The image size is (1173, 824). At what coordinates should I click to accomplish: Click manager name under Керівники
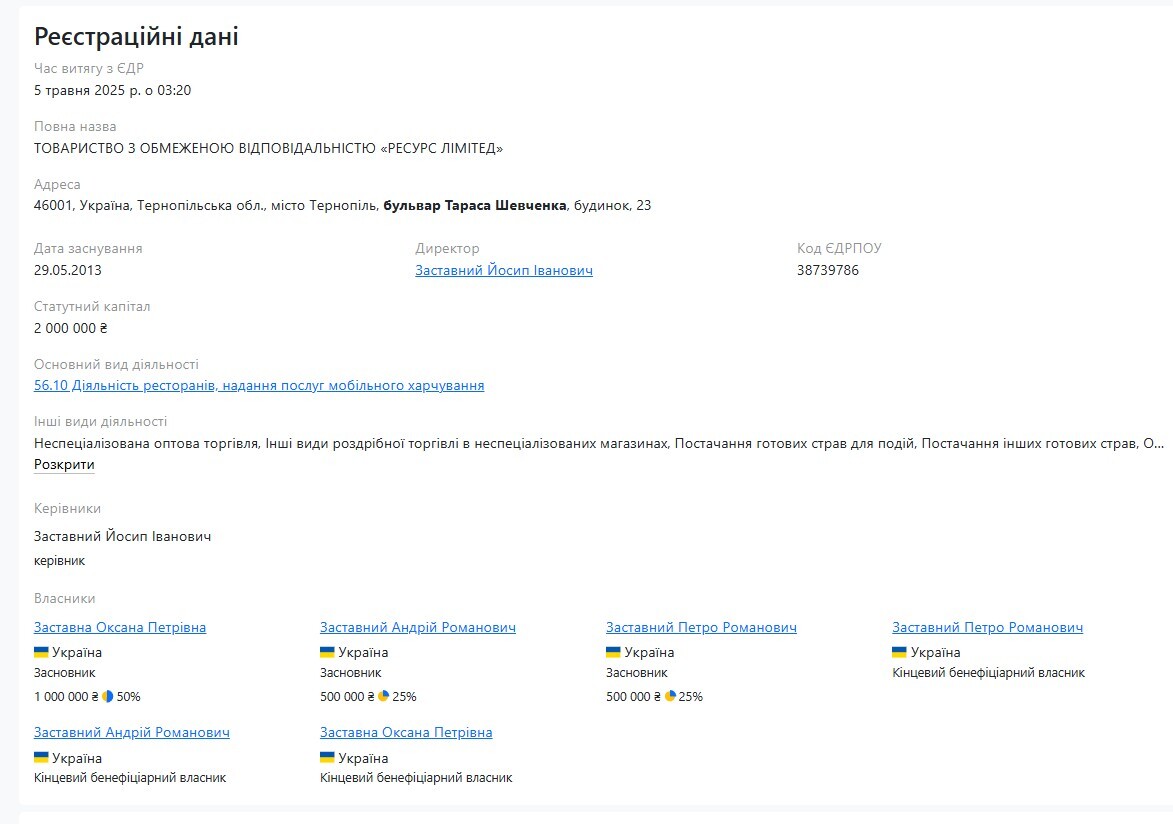[123, 537]
